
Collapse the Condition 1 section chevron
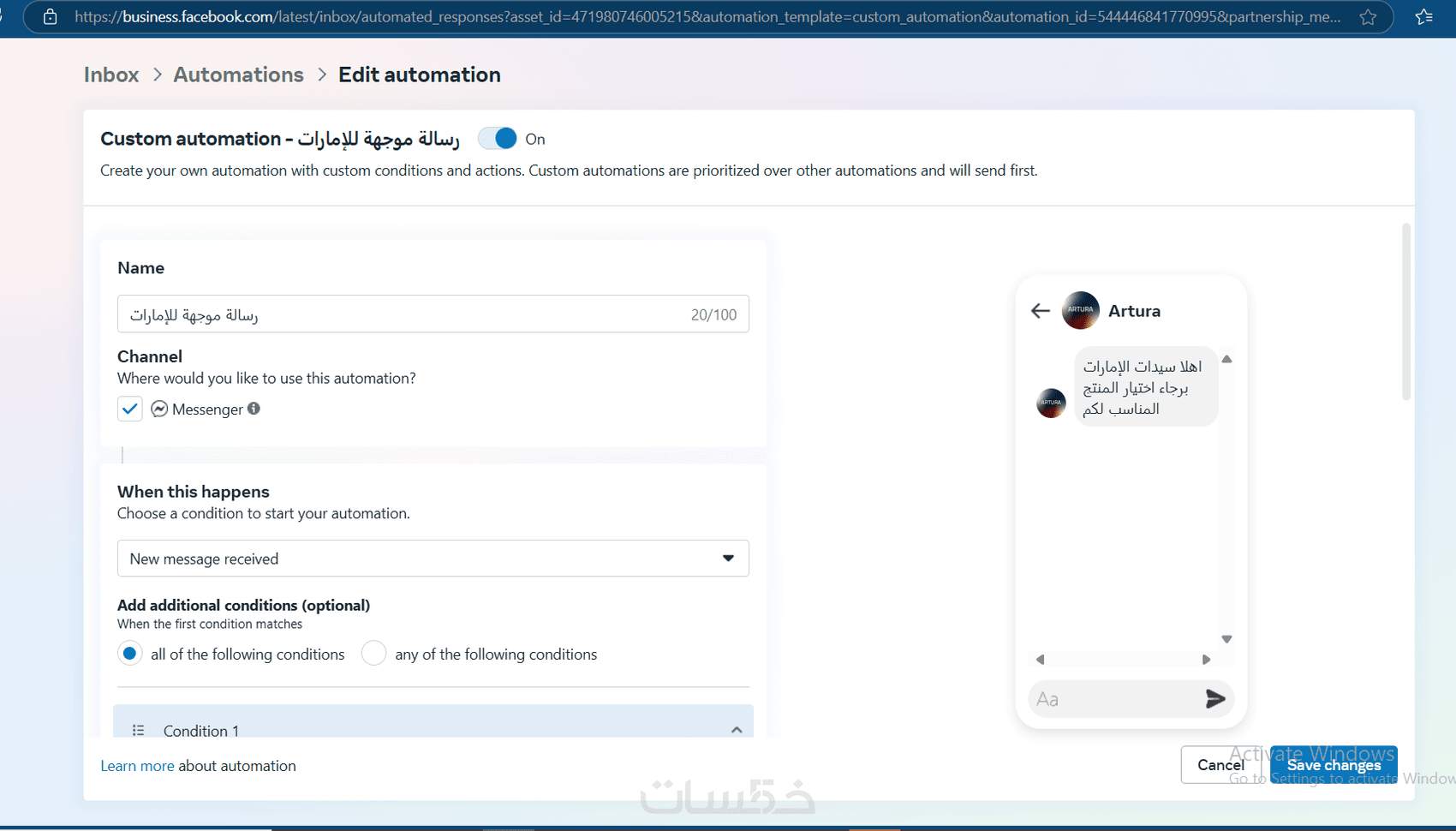737,730
